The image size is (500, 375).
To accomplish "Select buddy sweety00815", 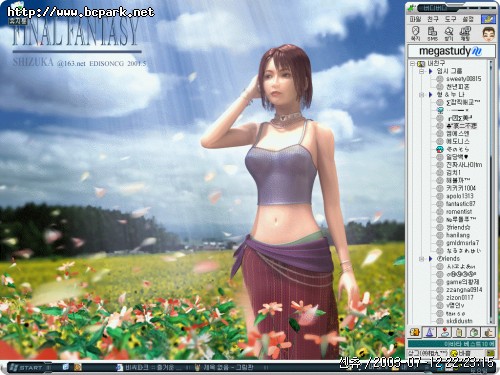I will pos(464,79).
